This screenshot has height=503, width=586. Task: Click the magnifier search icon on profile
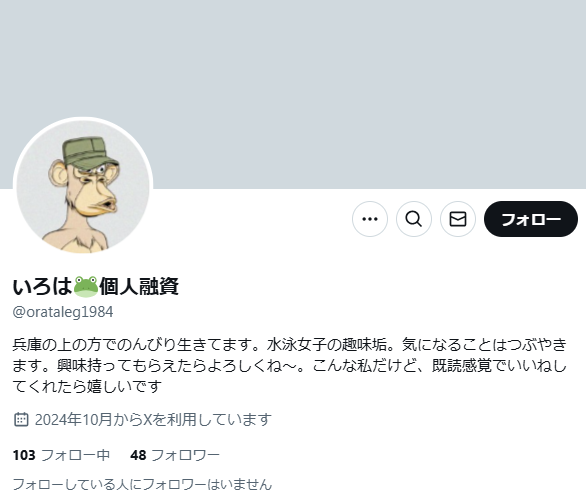pyautogui.click(x=414, y=219)
